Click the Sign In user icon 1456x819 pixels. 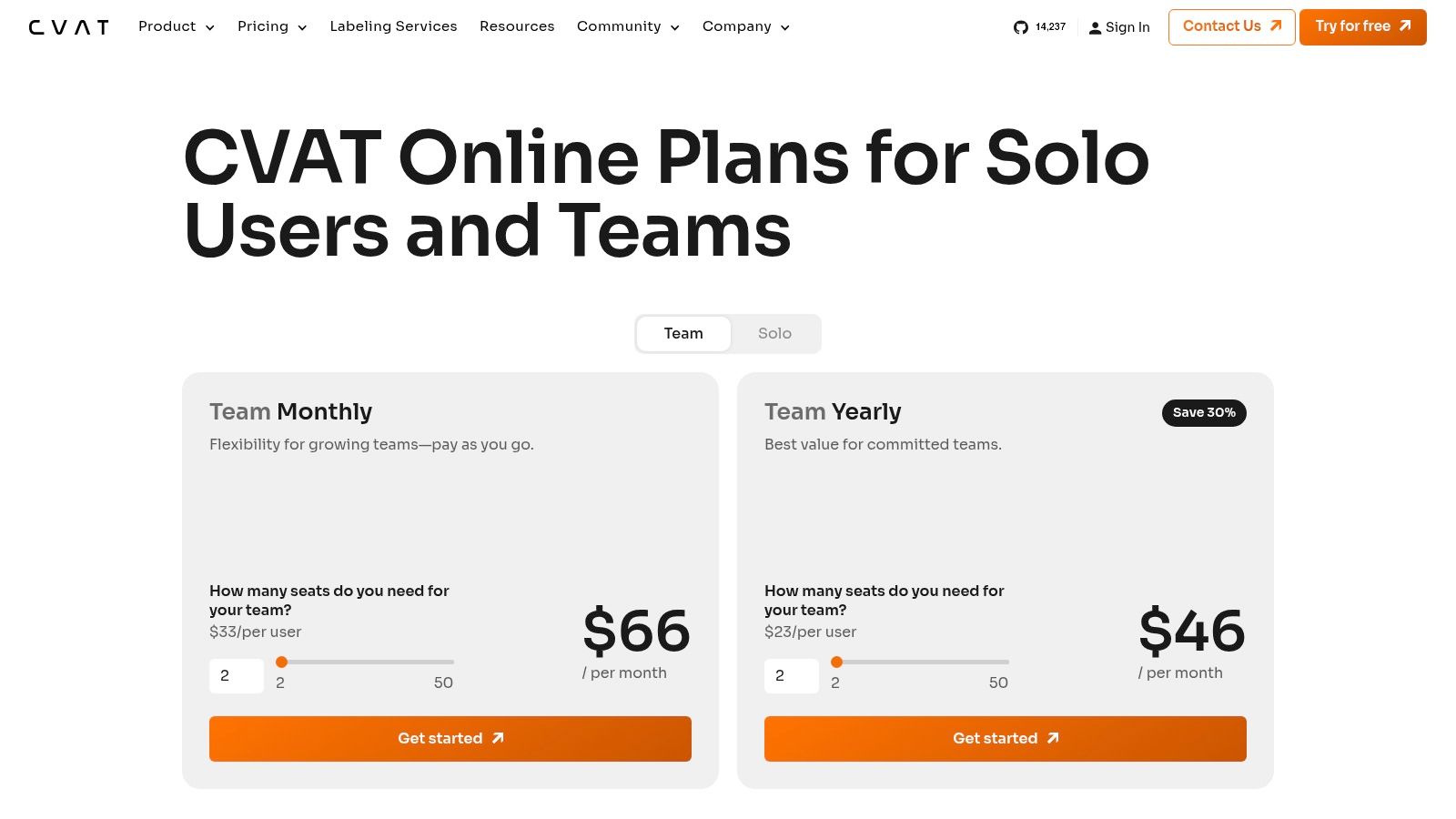click(1095, 28)
